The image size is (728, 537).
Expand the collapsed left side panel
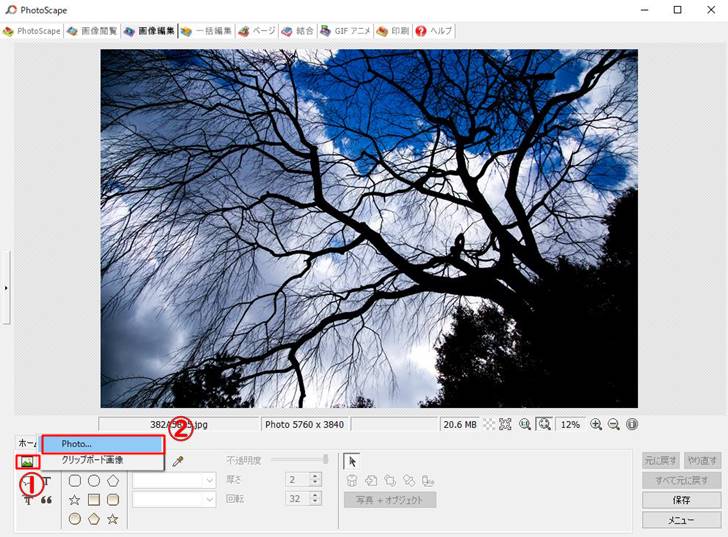coord(5,288)
